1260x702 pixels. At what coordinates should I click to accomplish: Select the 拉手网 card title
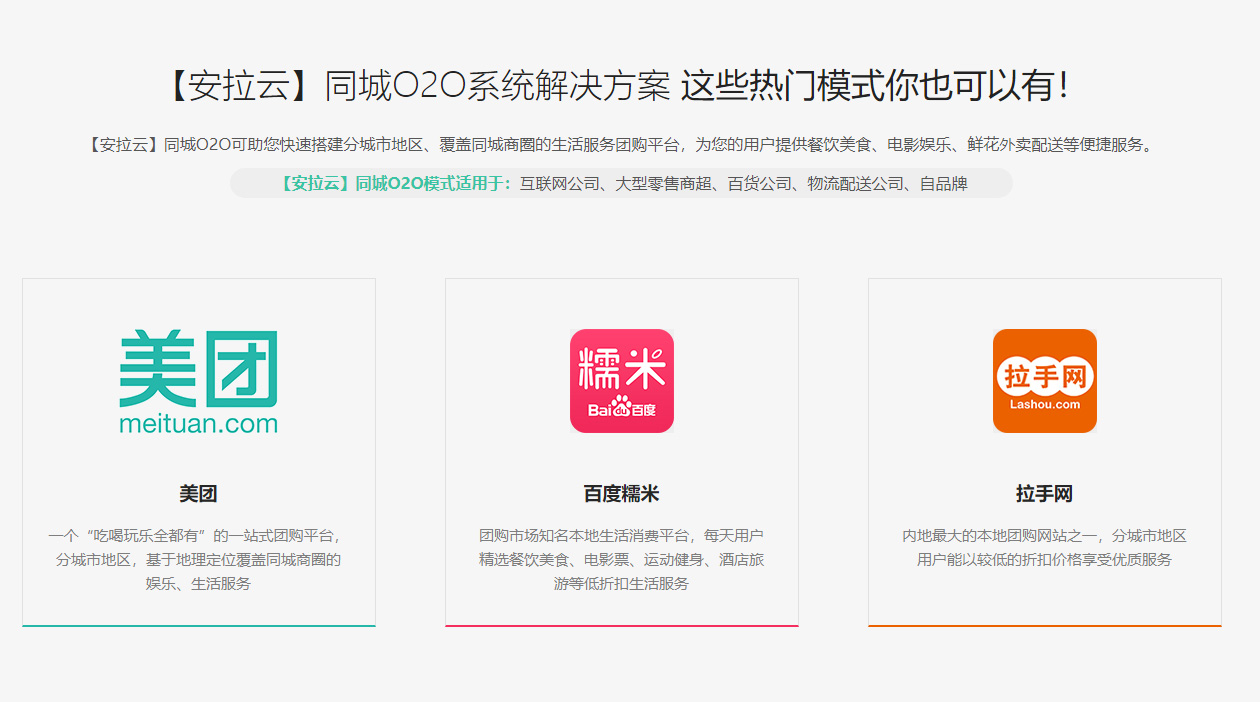[x=1045, y=494]
